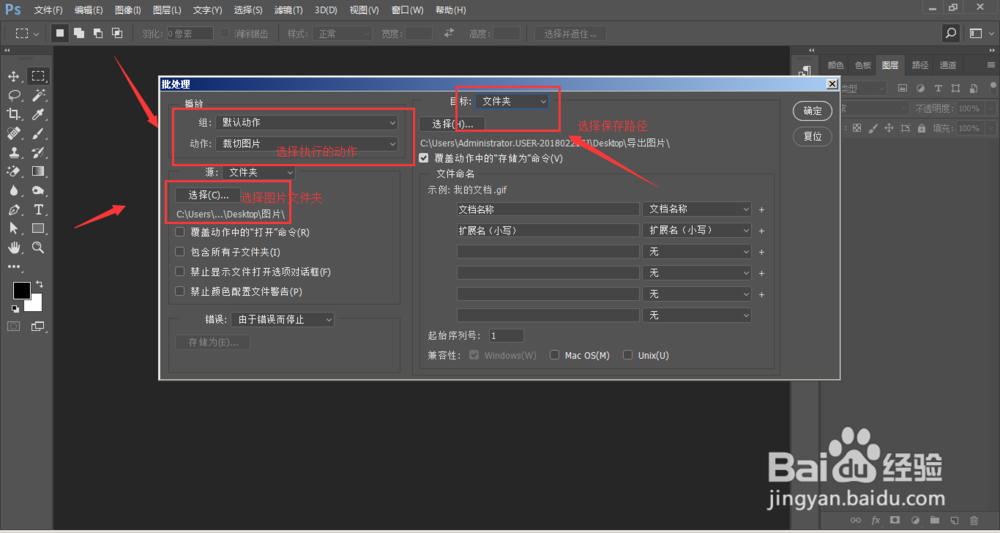This screenshot has width=1000, height=533.
Task: Swap foreground and background colors
Action: [x=40, y=284]
